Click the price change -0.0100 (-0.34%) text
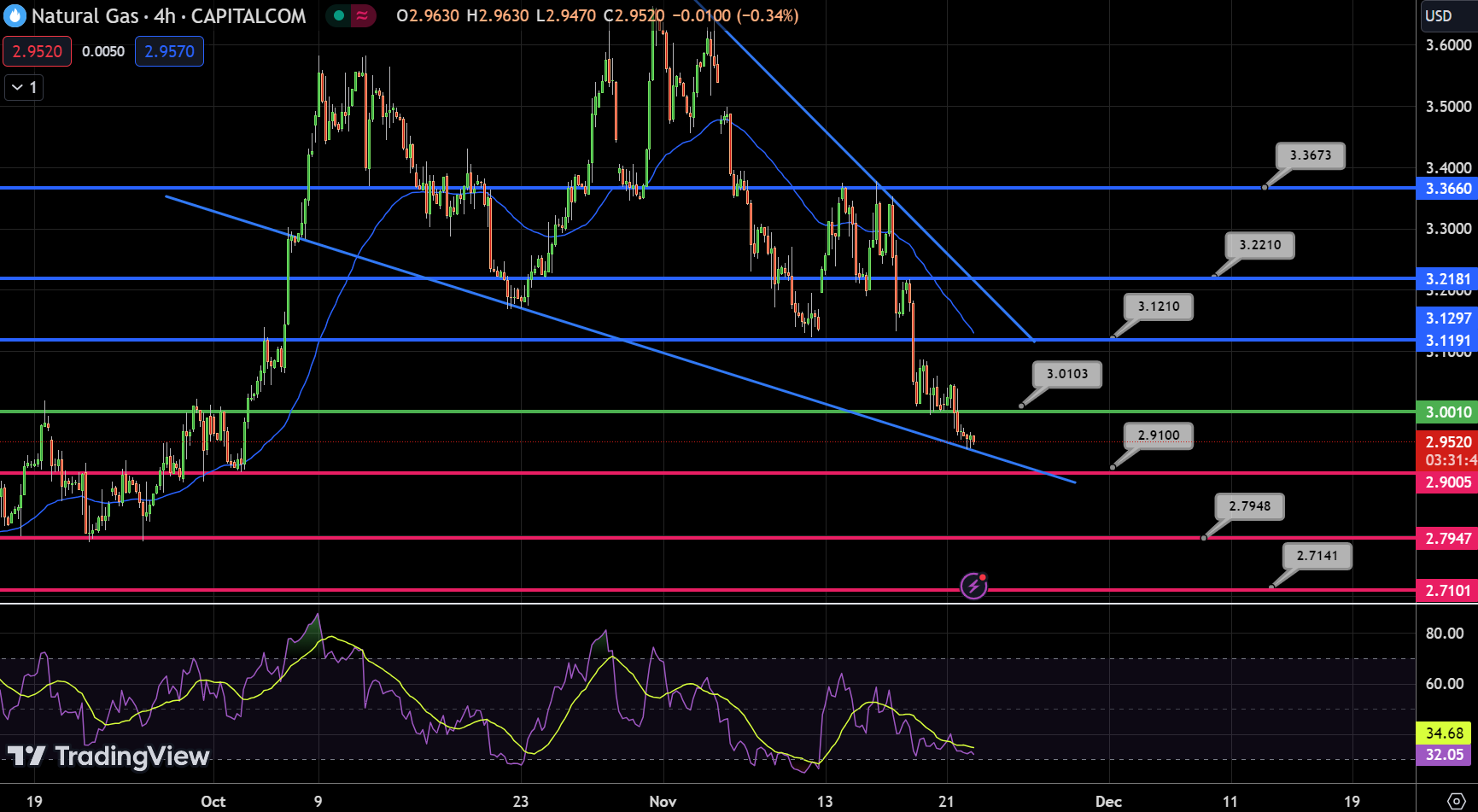 pyautogui.click(x=734, y=15)
